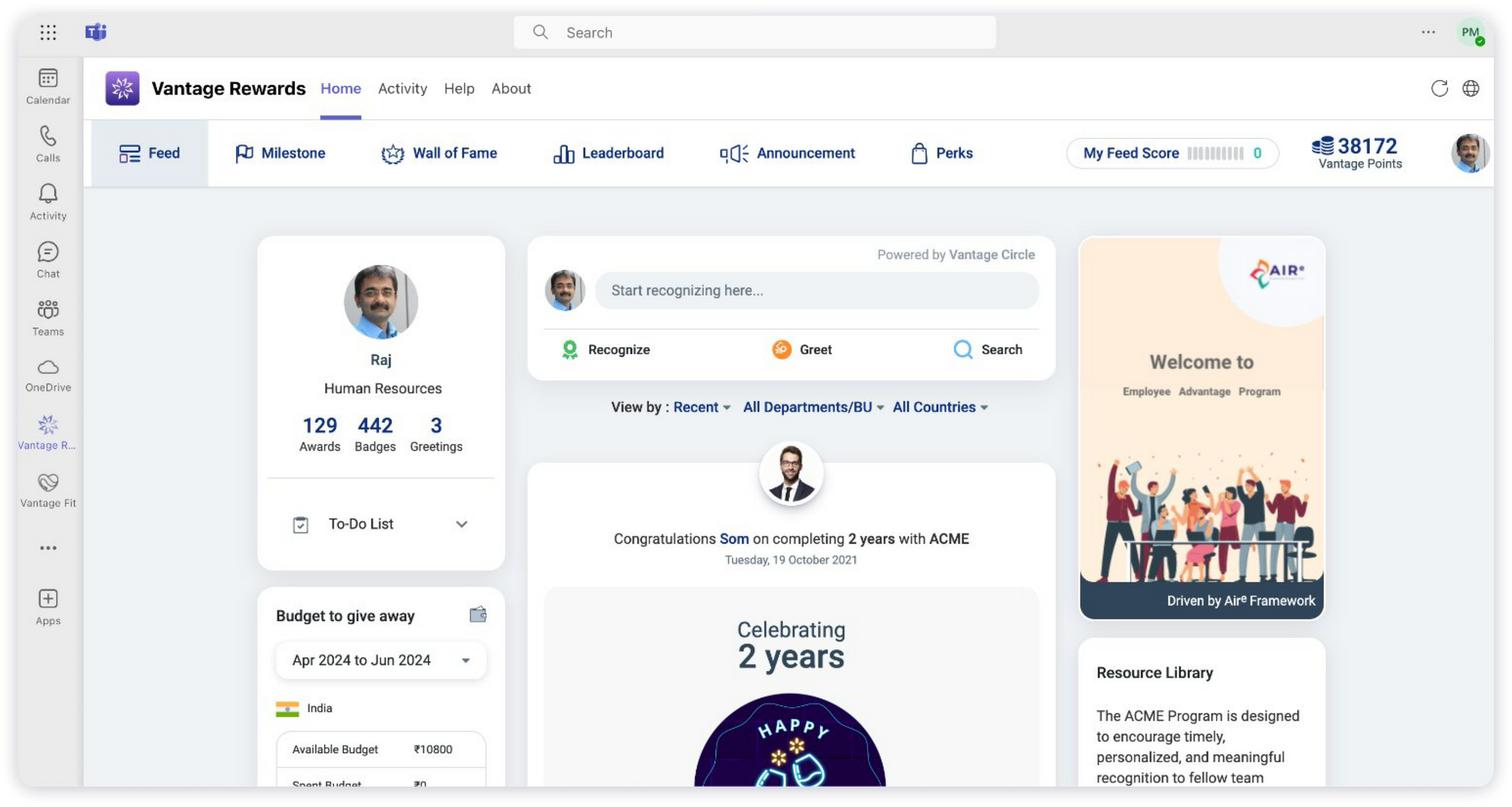Open the Calendar app in sidebar
This screenshot has width=1512, height=807.
click(x=48, y=86)
